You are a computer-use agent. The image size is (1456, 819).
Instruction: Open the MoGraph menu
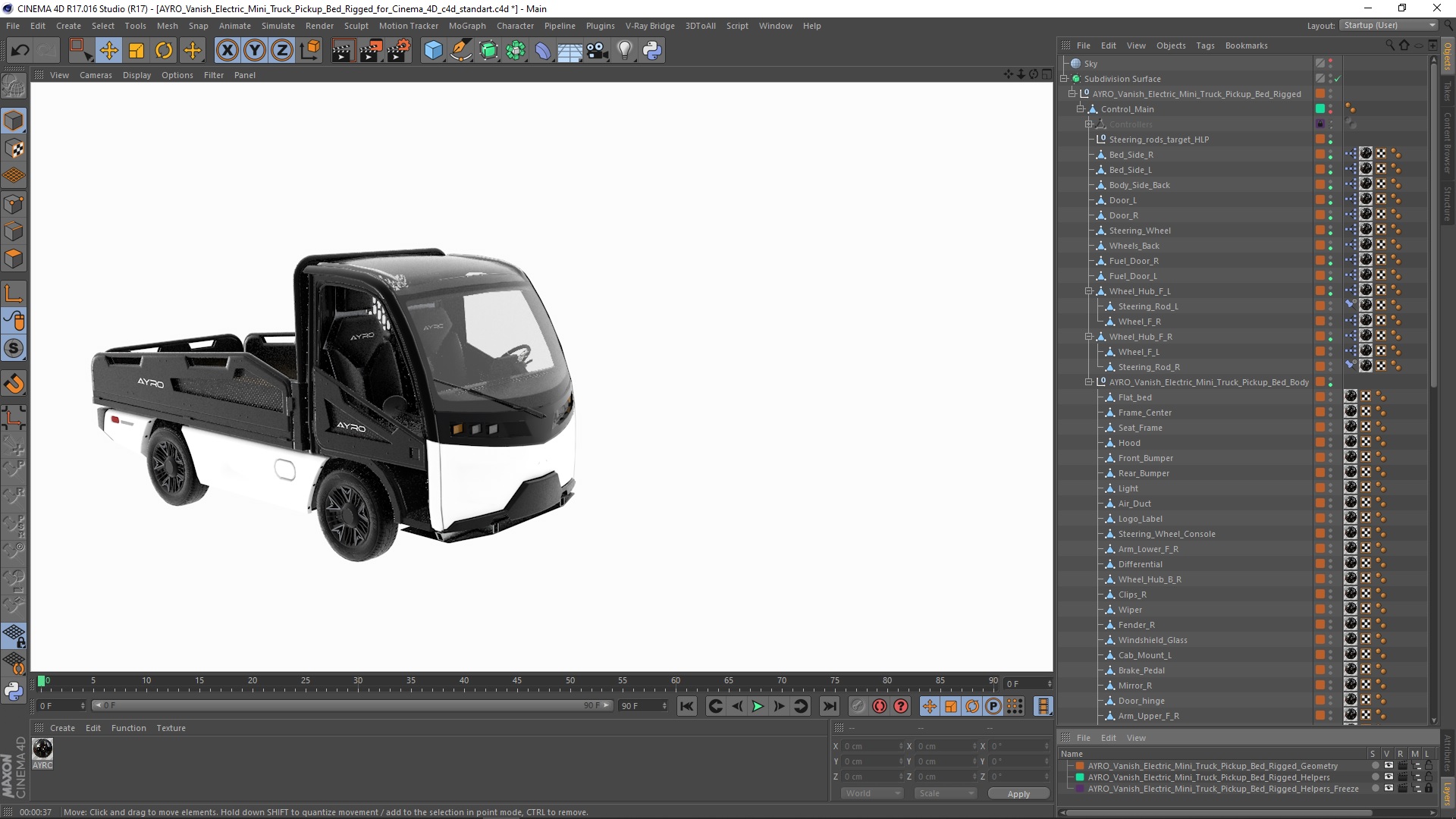click(x=467, y=26)
